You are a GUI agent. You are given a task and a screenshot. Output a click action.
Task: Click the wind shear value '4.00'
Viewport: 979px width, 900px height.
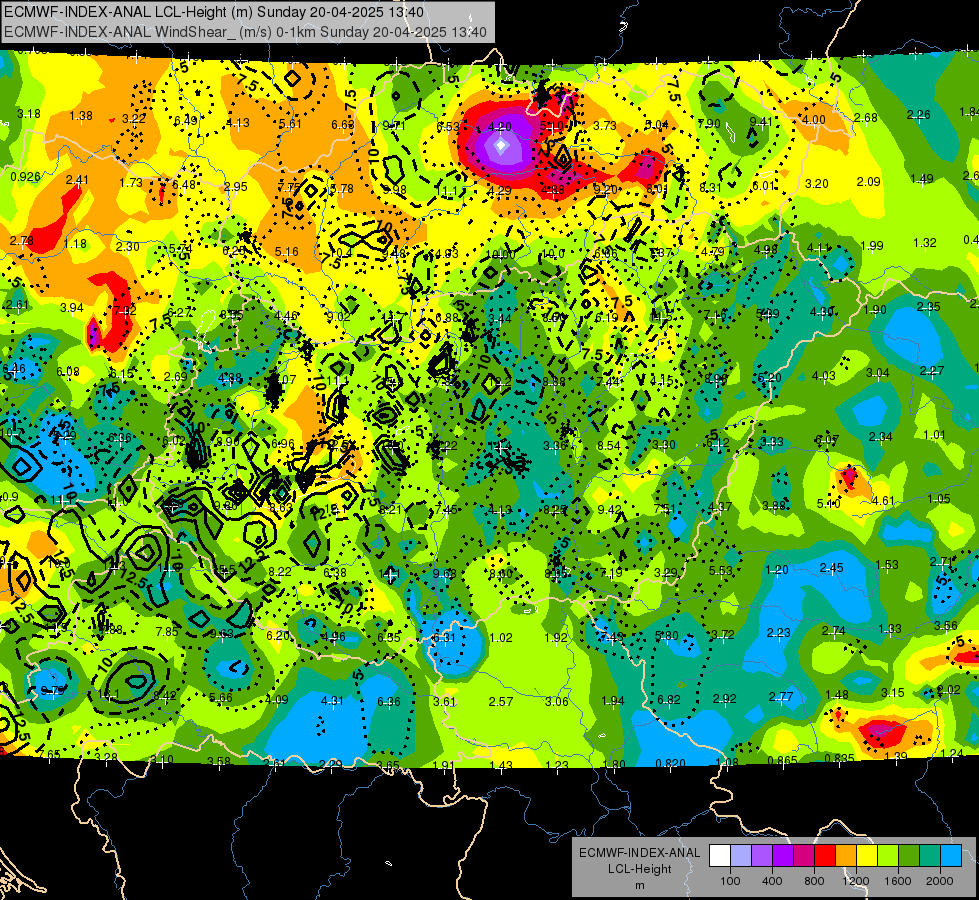[814, 120]
